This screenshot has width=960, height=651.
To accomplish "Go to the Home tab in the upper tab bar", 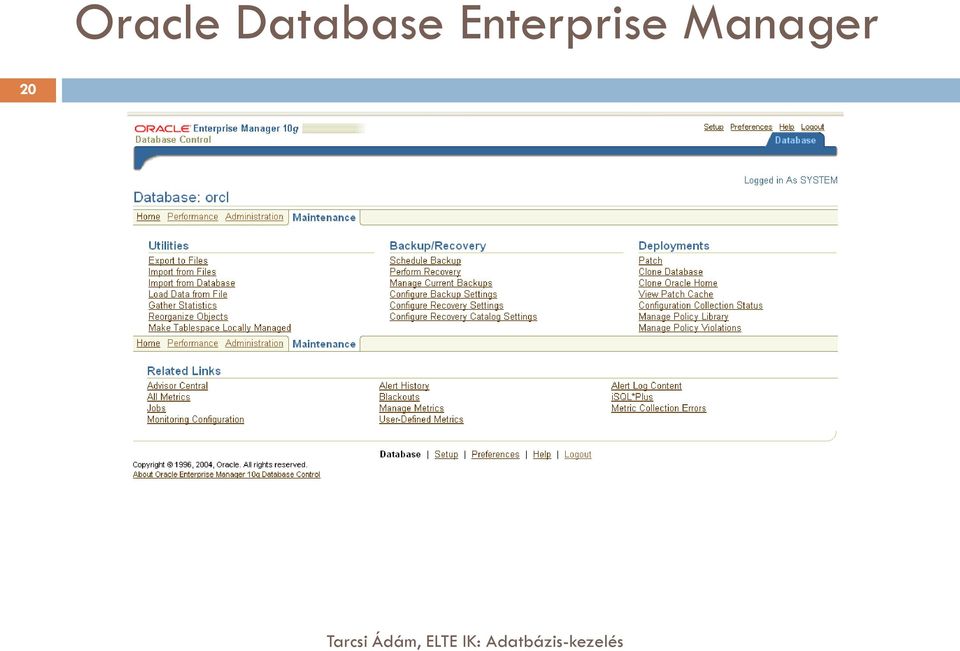I will (x=148, y=217).
